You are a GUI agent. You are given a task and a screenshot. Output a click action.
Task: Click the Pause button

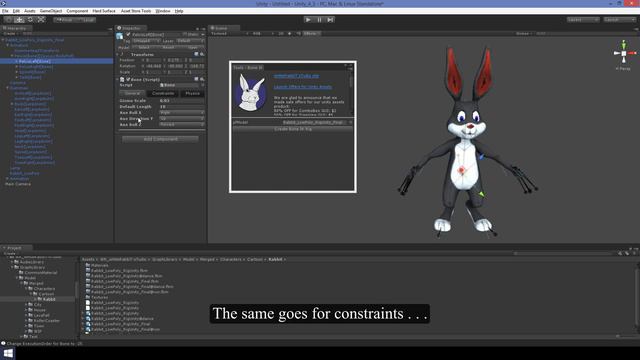coord(319,20)
